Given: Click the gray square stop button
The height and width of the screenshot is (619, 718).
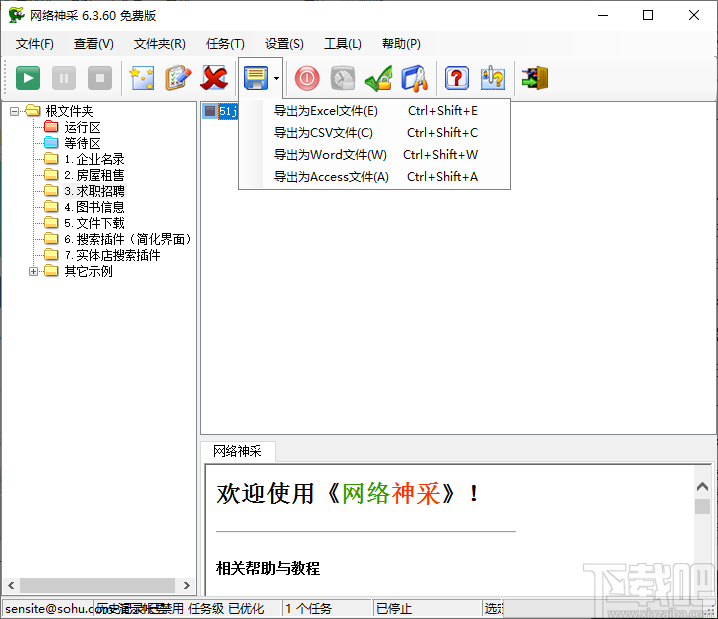Looking at the screenshot, I should click(x=100, y=78).
